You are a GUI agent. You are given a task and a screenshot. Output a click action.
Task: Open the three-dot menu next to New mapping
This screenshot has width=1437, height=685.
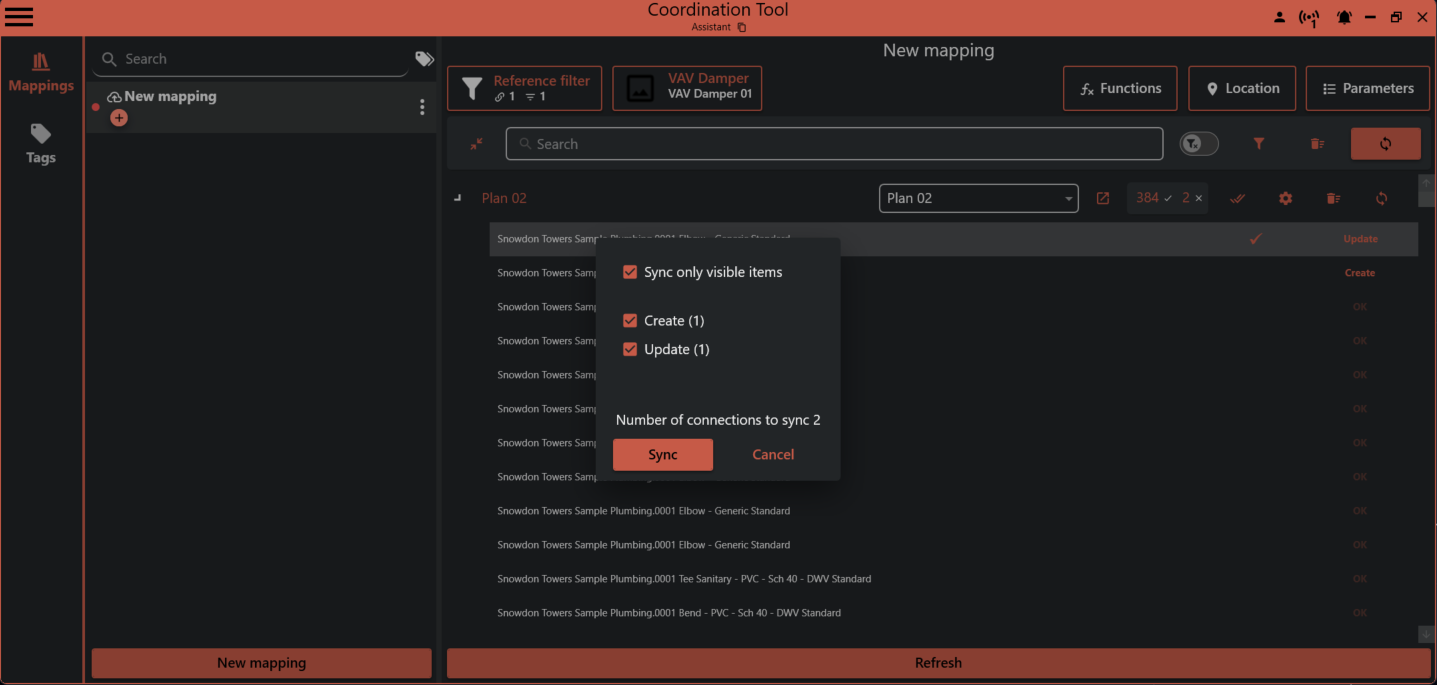coord(421,107)
